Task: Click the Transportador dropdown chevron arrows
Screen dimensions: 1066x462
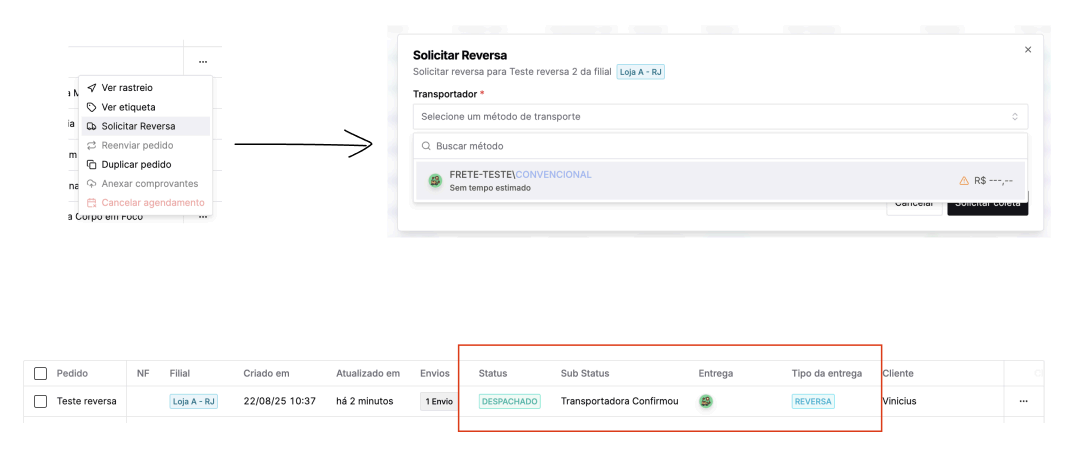Action: (x=1015, y=117)
